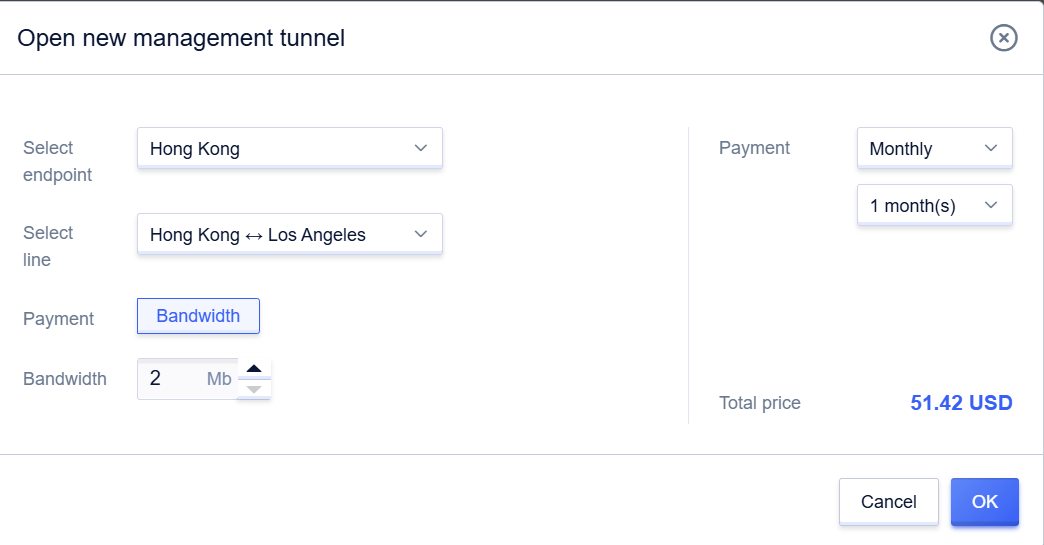The width and height of the screenshot is (1044, 545).
Task: Click the chevron icon on 1 month(s) selector
Action: pyautogui.click(x=991, y=205)
